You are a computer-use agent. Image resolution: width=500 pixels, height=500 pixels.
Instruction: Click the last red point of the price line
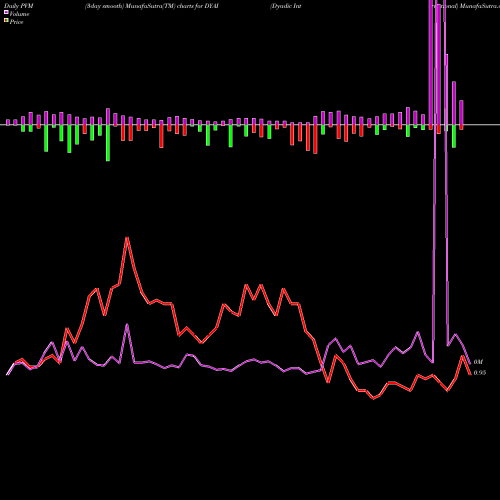pyautogui.click(x=470, y=374)
